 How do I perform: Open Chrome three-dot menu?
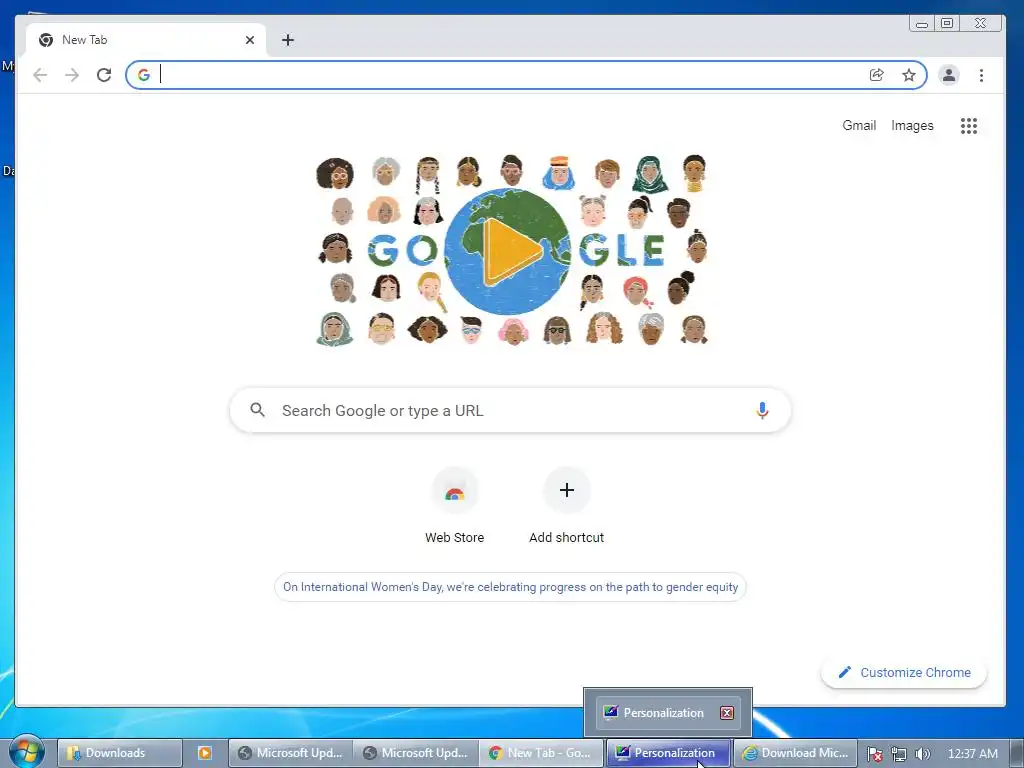point(981,75)
